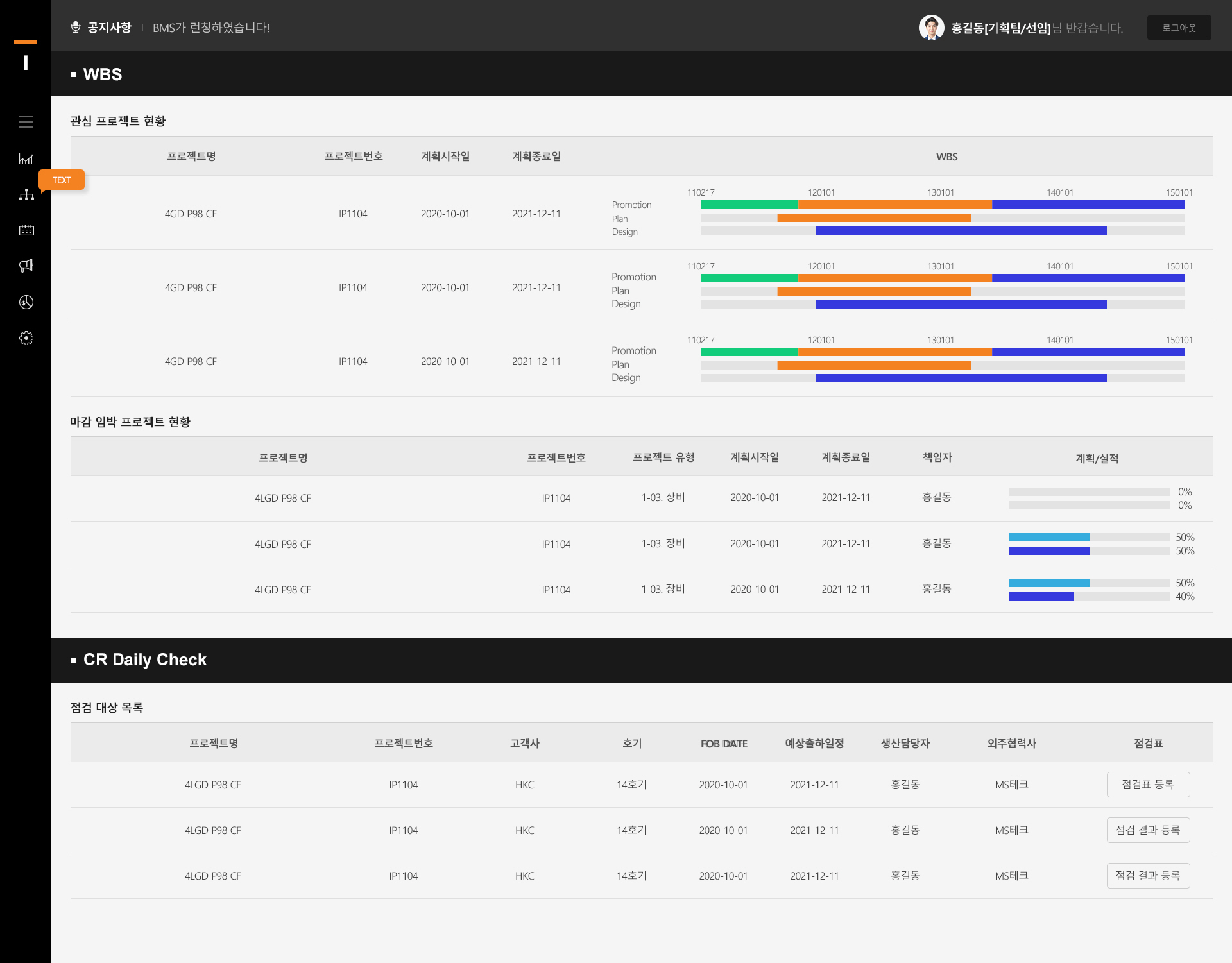Click the last row's 점검 결과 등록 button
Viewport: 1232px width, 963px height.
pyautogui.click(x=1148, y=876)
